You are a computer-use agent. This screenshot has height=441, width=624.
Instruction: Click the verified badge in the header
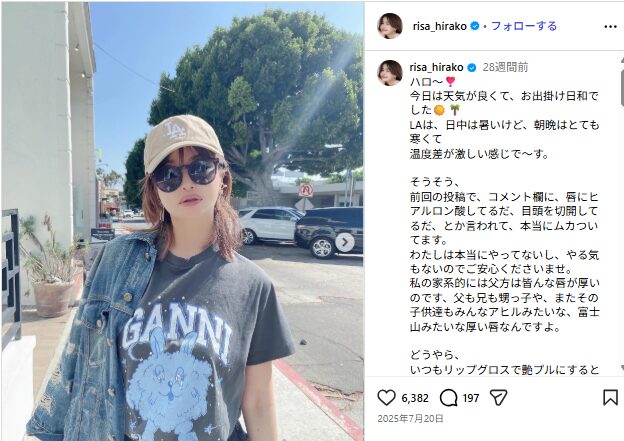click(474, 26)
